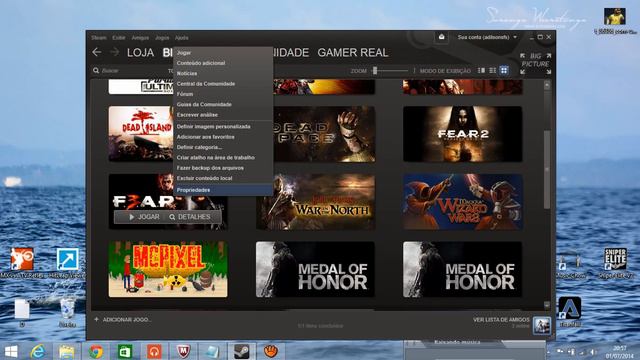Select Central da Comunidade entry
Viewport: 640px width, 360px height.
click(223, 84)
